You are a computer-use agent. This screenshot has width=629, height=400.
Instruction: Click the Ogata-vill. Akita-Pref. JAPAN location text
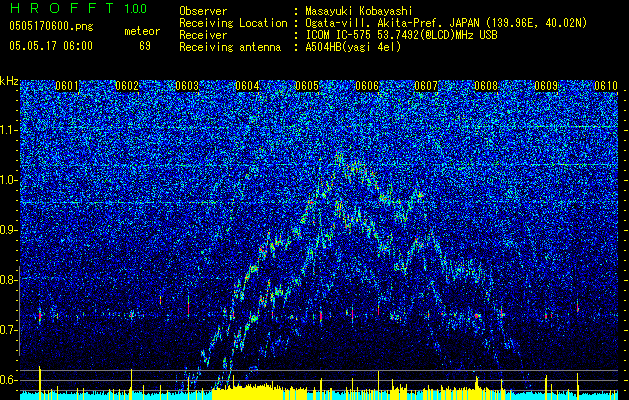tap(446, 23)
